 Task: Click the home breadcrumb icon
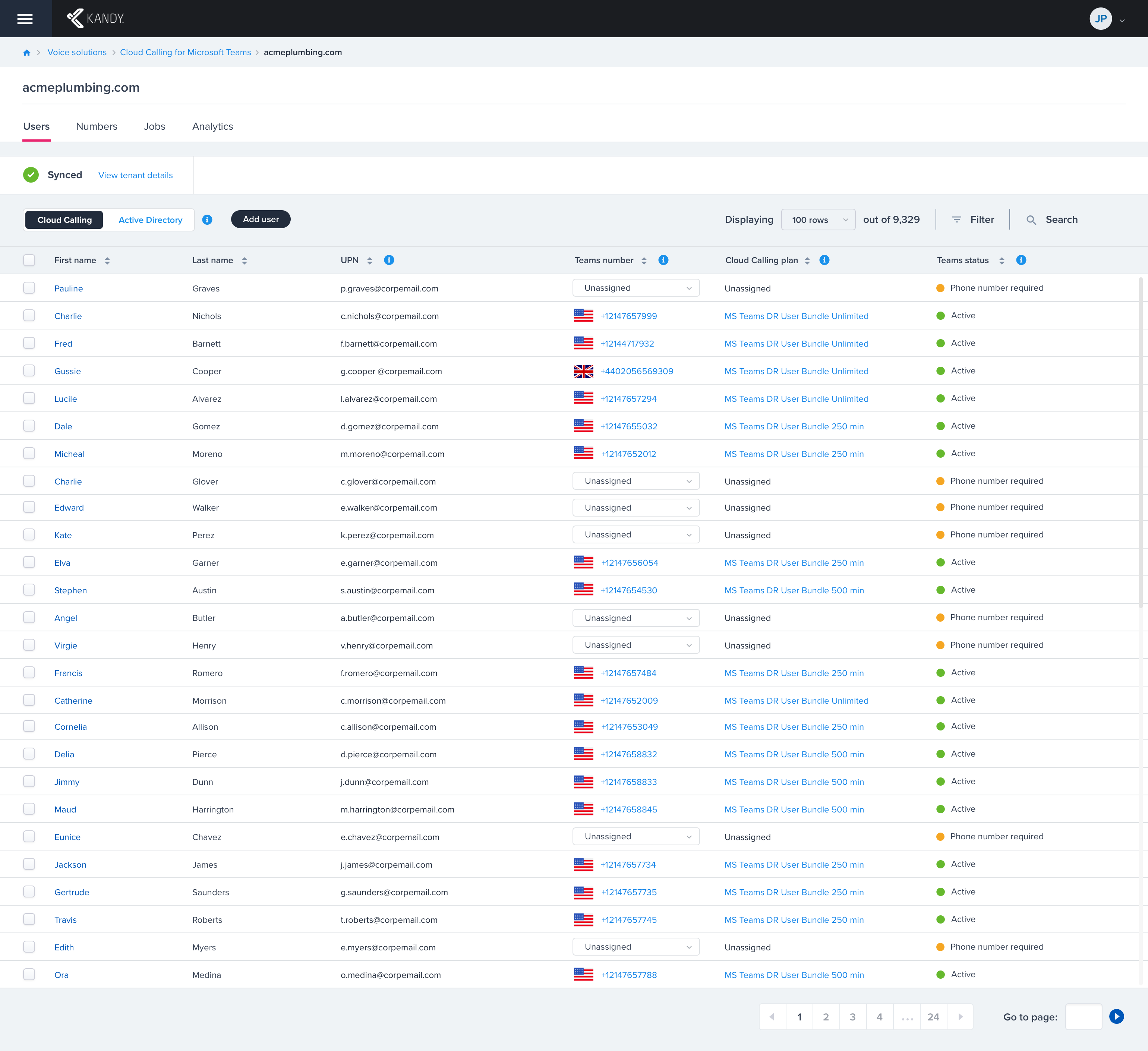pyautogui.click(x=27, y=53)
